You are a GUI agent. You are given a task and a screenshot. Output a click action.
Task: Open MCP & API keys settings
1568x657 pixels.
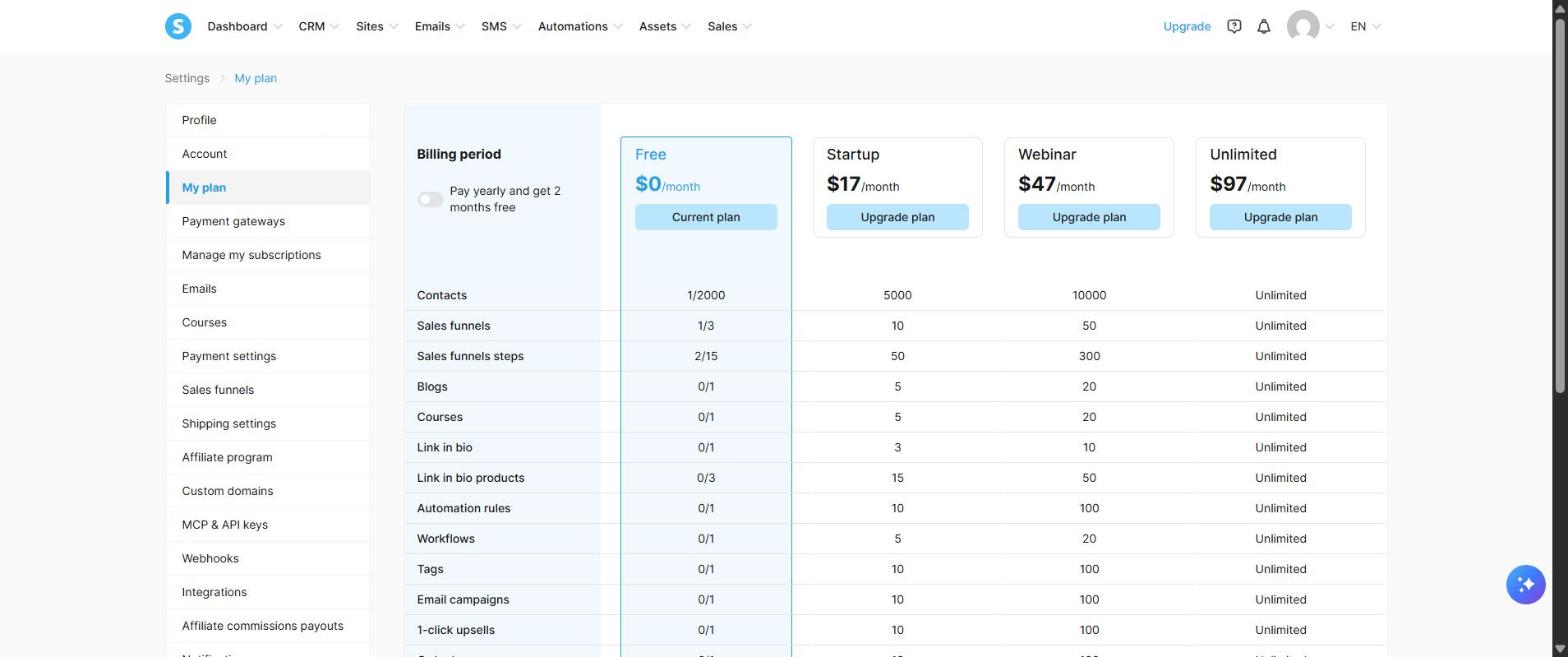[268, 525]
